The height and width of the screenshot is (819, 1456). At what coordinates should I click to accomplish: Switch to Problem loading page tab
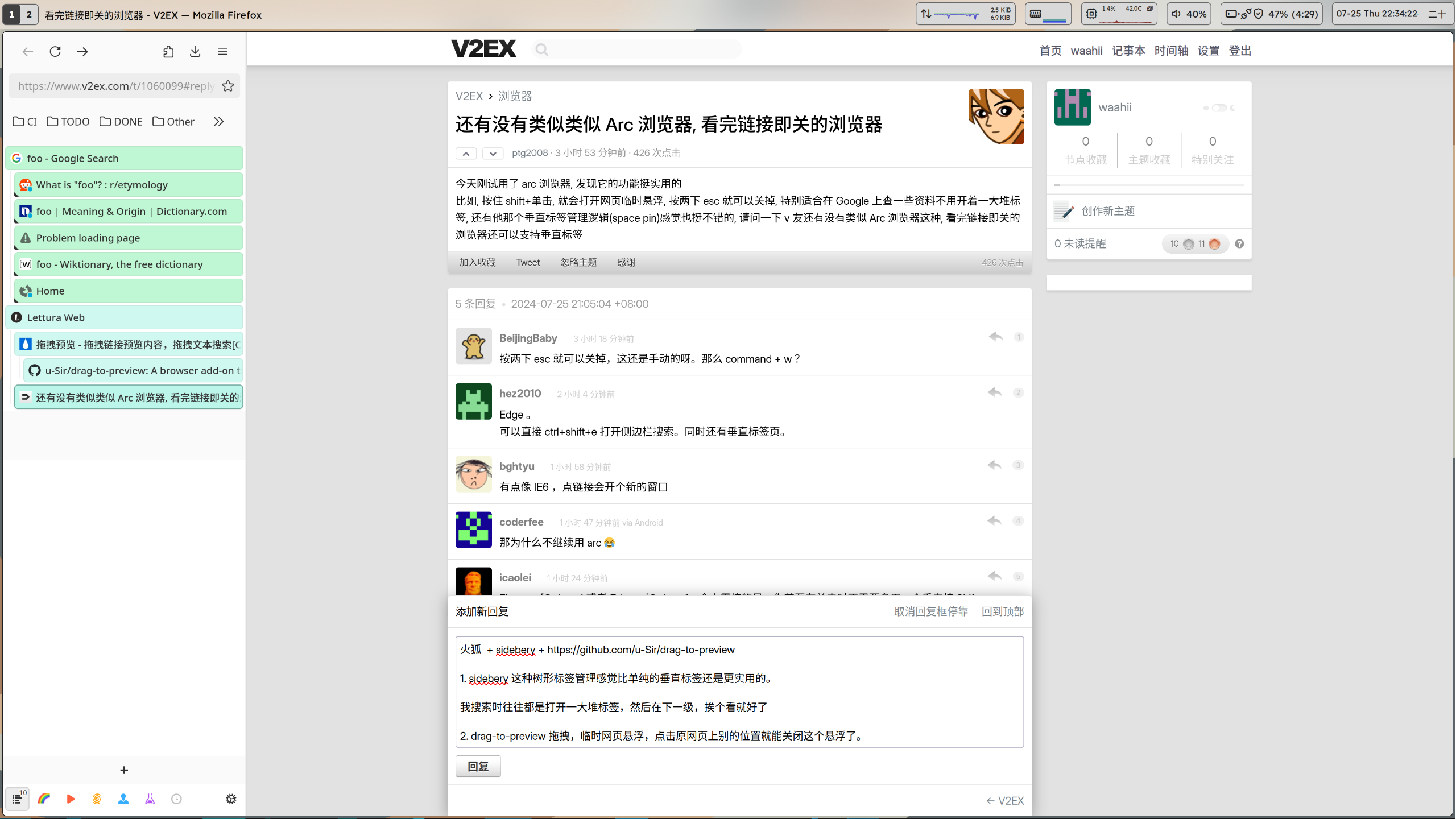pos(129,238)
